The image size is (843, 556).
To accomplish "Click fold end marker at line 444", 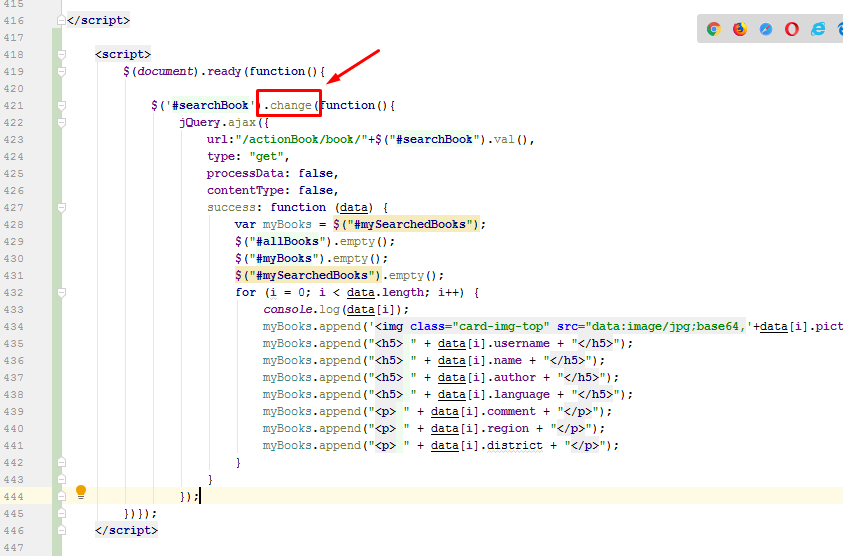I will pos(62,496).
